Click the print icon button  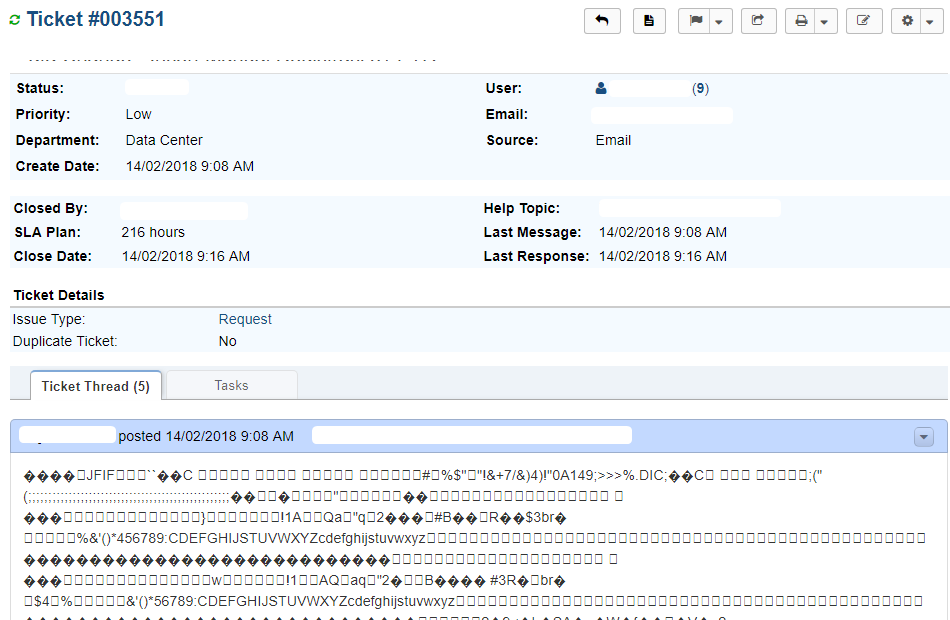[x=801, y=21]
